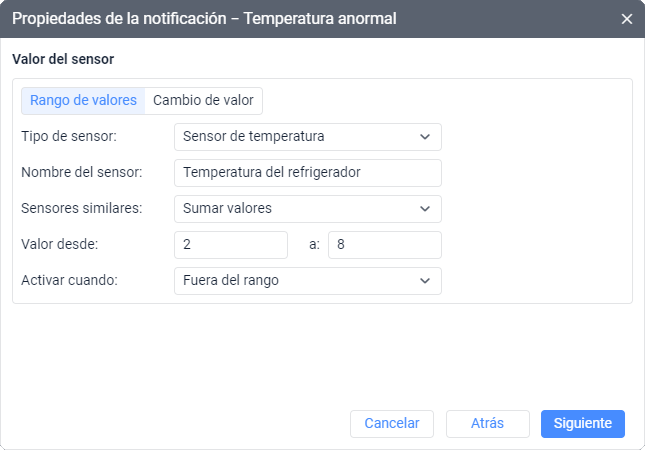Click chevron arrow beside Fuera del rango
Image resolution: width=645 pixels, height=450 pixels.
[425, 281]
